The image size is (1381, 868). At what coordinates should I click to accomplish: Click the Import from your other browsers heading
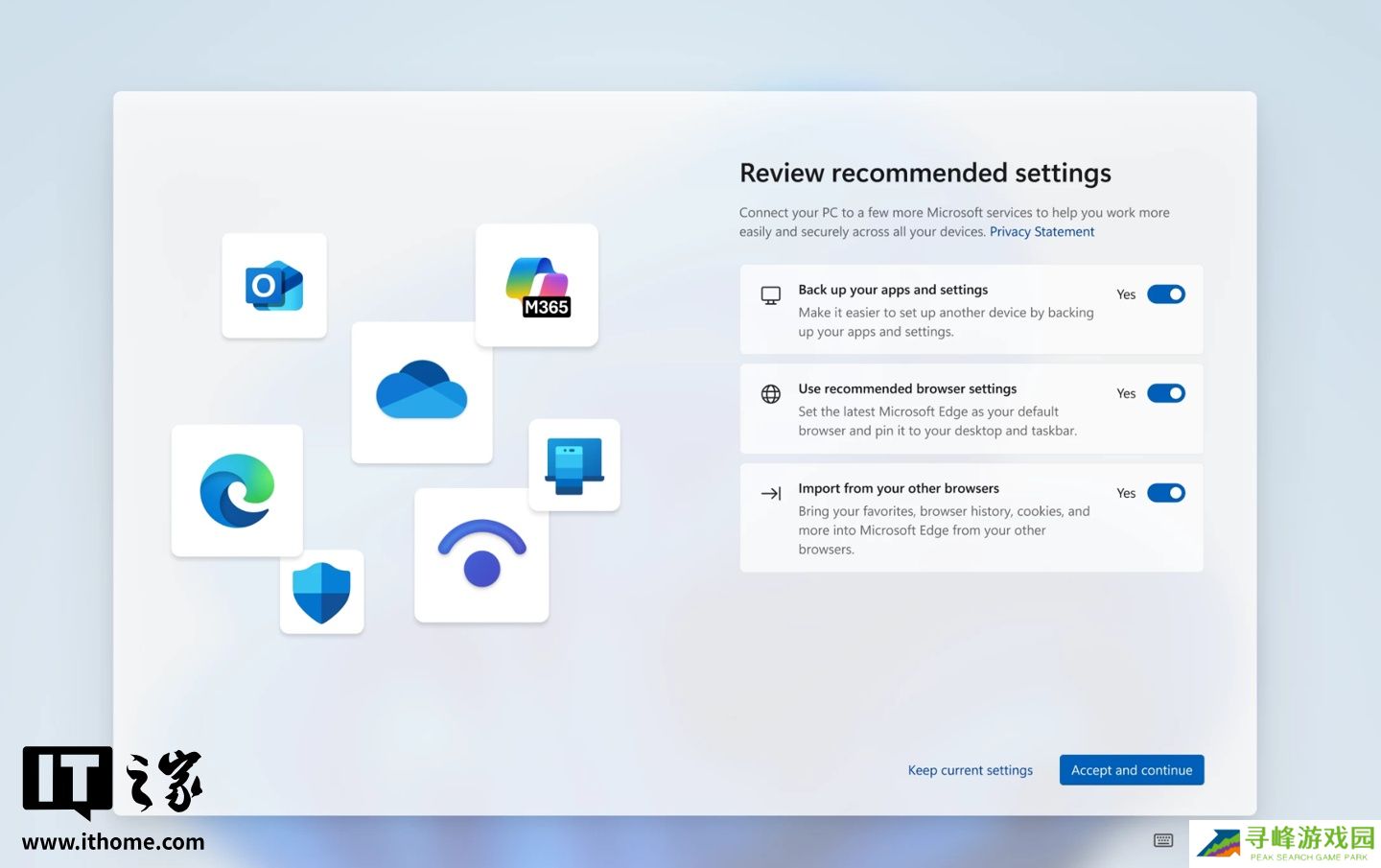pyautogui.click(x=899, y=488)
